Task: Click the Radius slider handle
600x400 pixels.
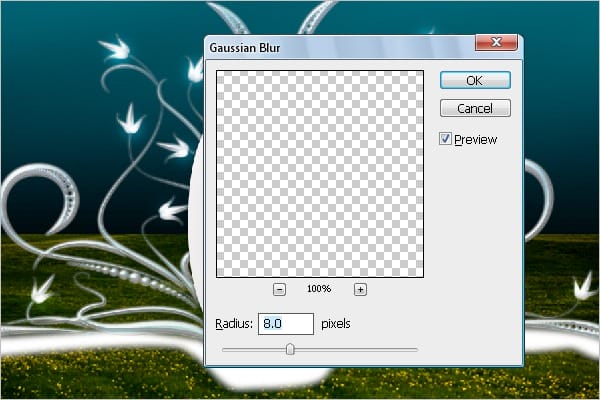Action: (290, 349)
